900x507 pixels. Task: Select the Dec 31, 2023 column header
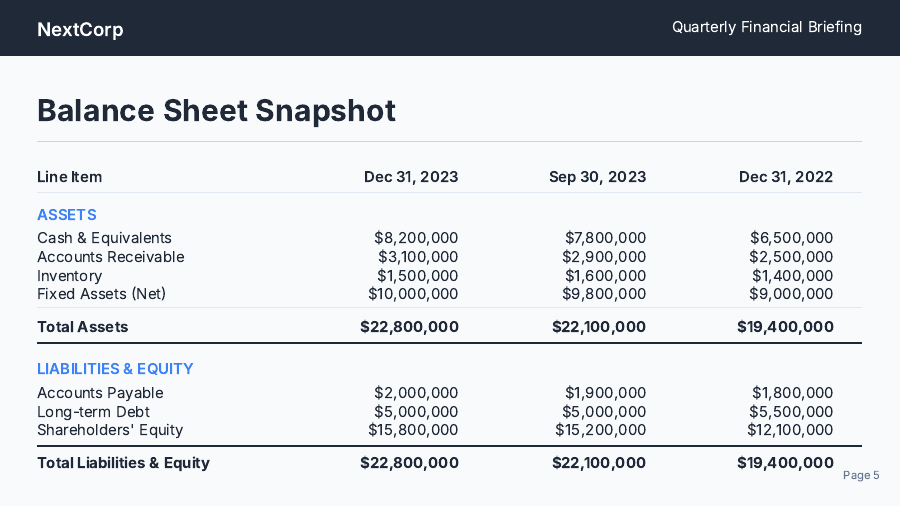411,177
